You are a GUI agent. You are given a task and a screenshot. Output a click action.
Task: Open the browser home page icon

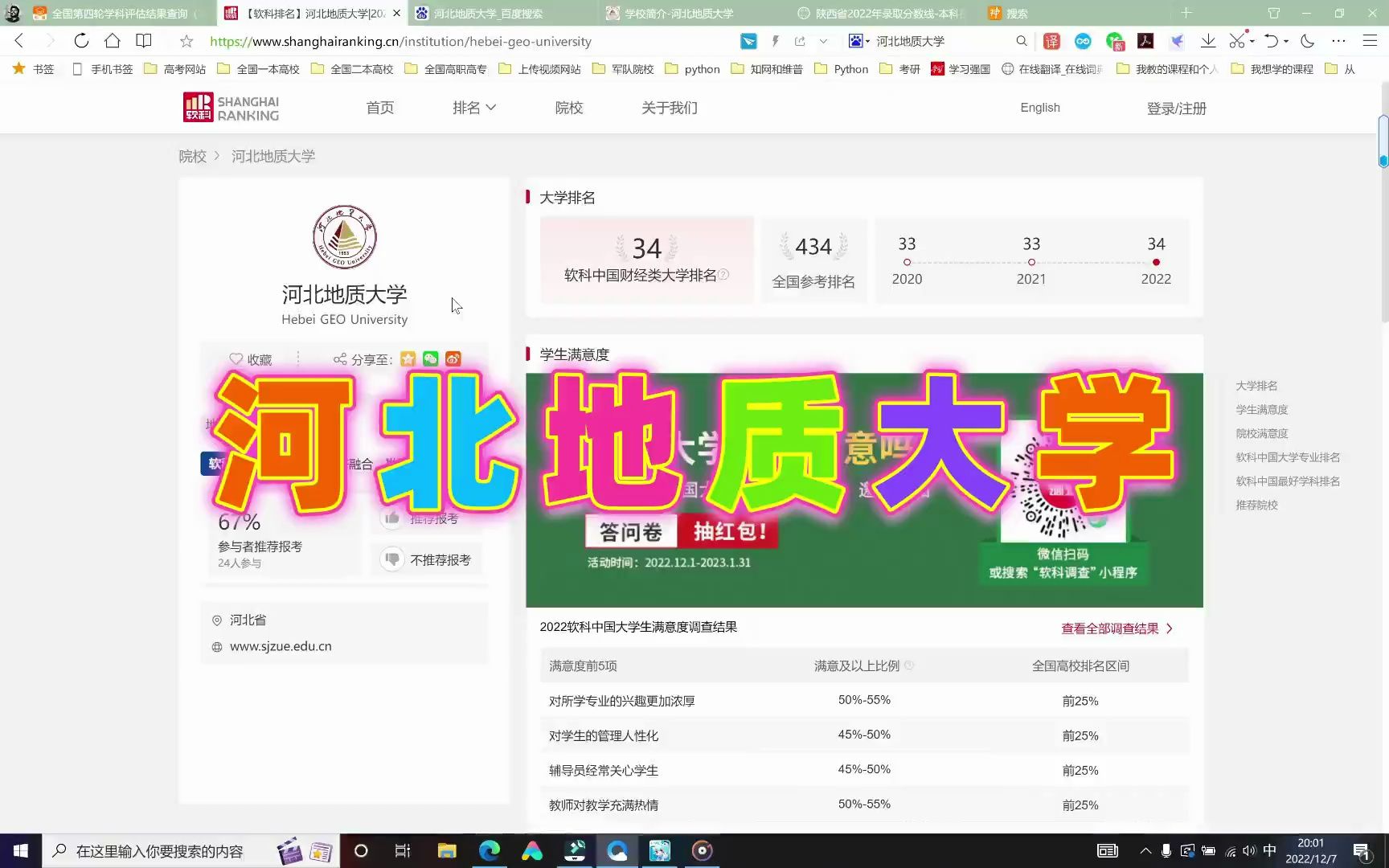click(113, 41)
